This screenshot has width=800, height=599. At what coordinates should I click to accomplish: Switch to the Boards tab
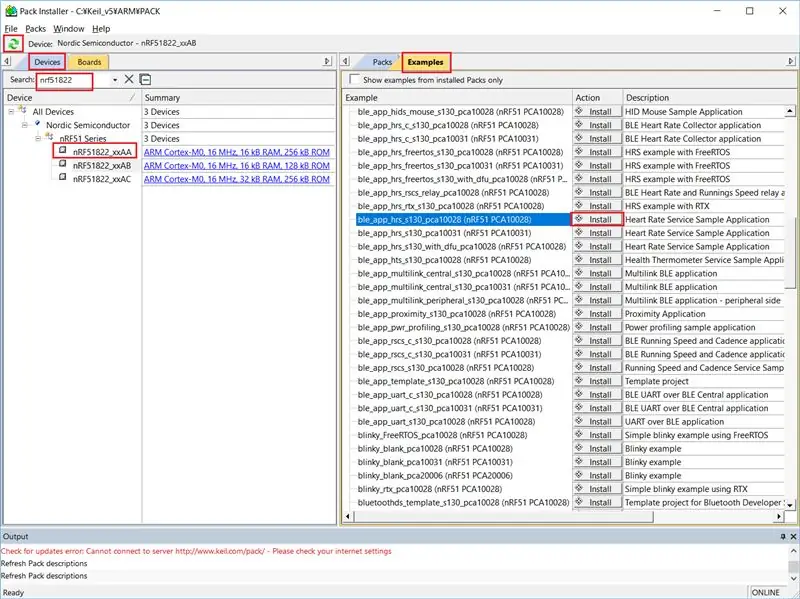[x=89, y=62]
